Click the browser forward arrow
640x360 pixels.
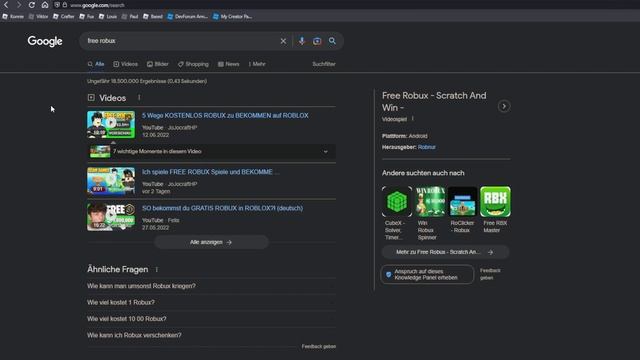pos(19,5)
